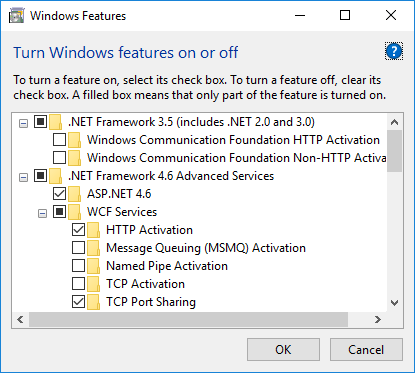
Task: Uncheck the TCP Port Sharing checkbox
Action: [78, 302]
